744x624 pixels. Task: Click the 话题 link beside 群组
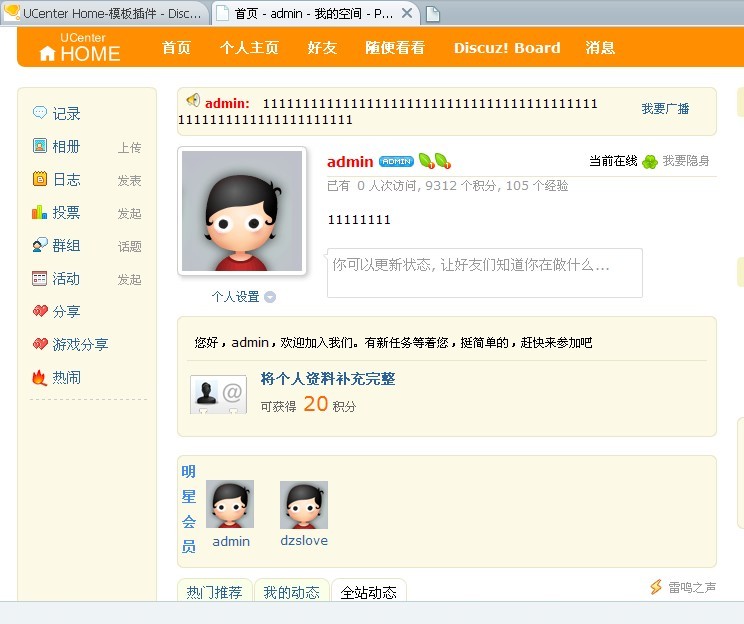(x=130, y=246)
